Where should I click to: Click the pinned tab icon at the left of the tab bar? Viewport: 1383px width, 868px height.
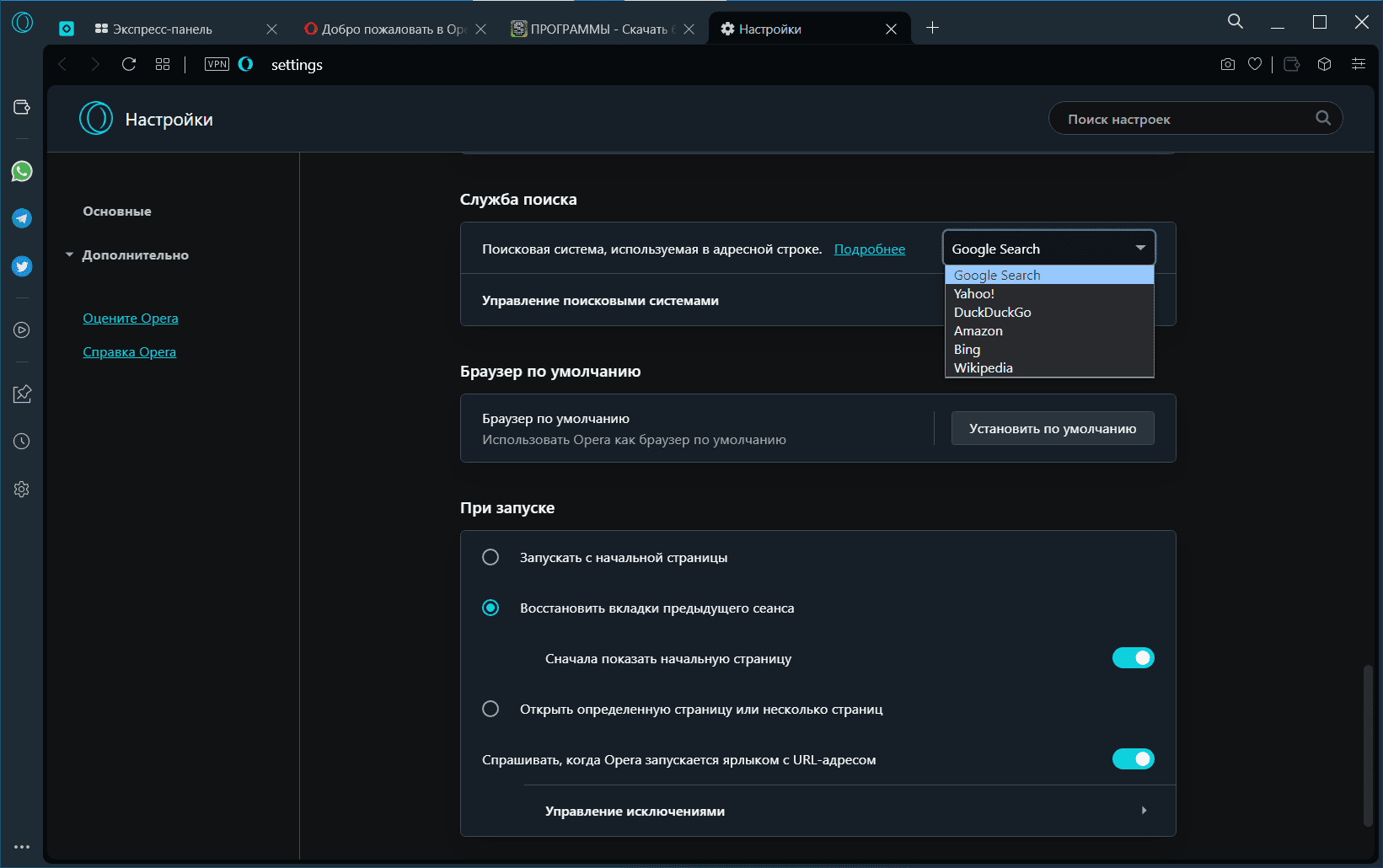(67, 29)
